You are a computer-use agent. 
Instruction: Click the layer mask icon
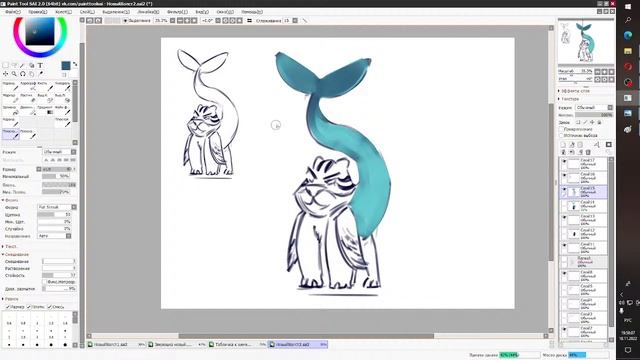point(609,144)
